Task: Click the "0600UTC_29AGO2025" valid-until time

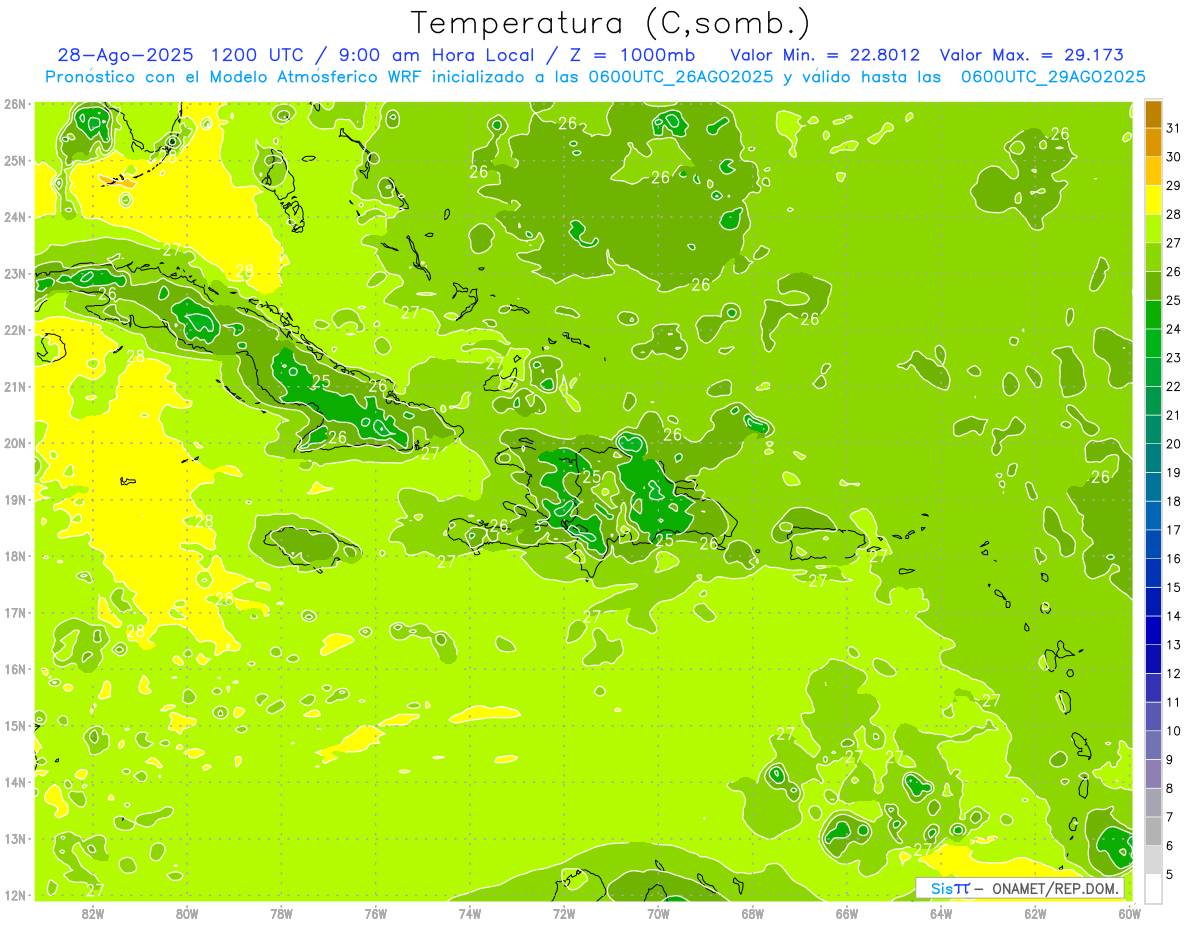Action: pyautogui.click(x=1053, y=77)
